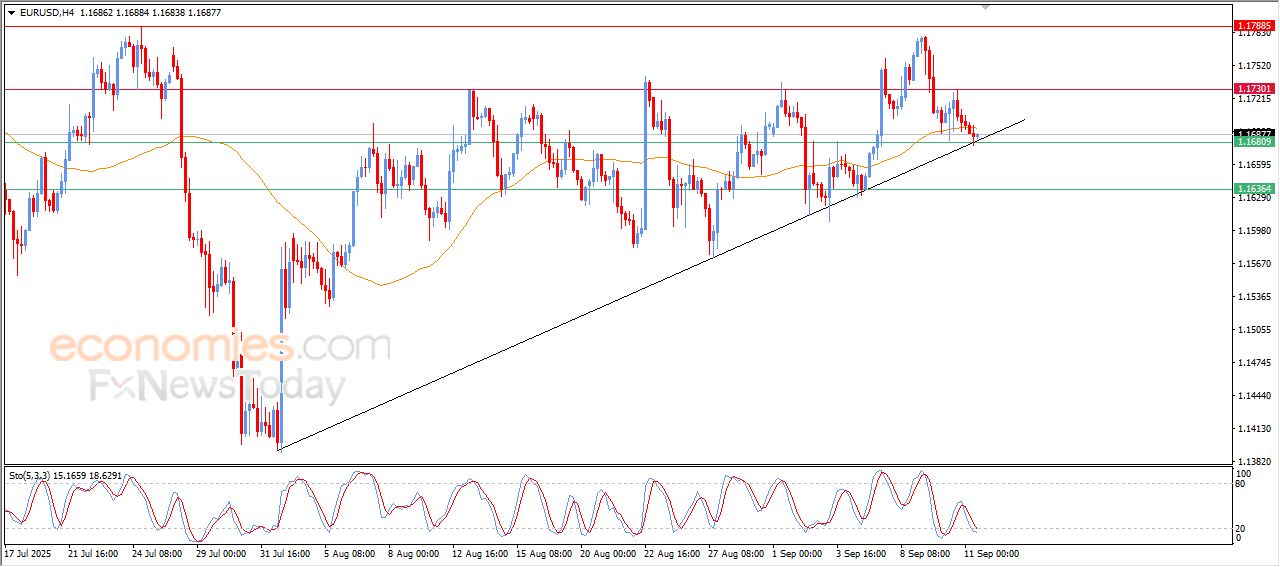Click the chart shift triangle marker on top edge
The image size is (1280, 567).
click(985, 6)
